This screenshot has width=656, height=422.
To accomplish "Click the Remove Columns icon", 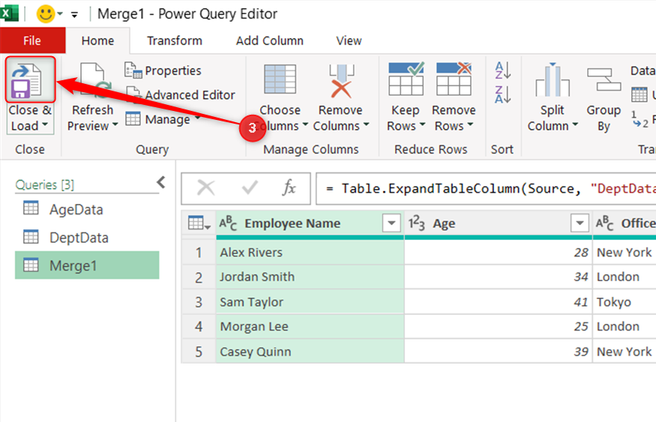I will [x=341, y=80].
